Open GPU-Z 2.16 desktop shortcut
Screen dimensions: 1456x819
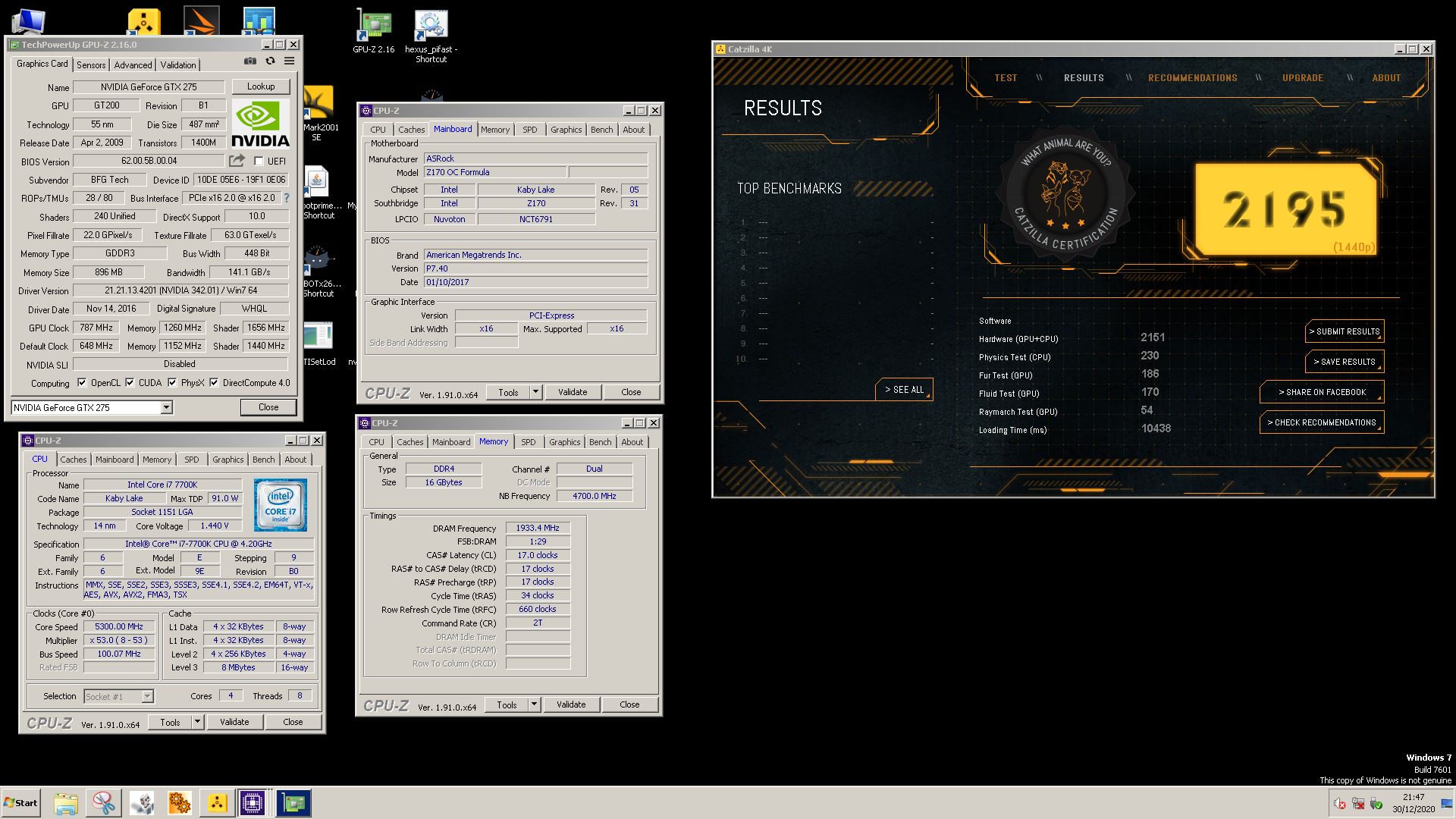click(373, 32)
